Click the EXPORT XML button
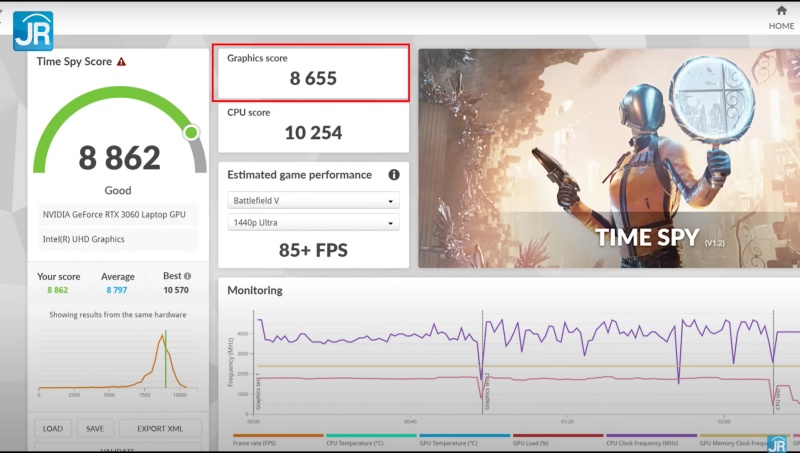800x453 pixels. click(x=160, y=429)
